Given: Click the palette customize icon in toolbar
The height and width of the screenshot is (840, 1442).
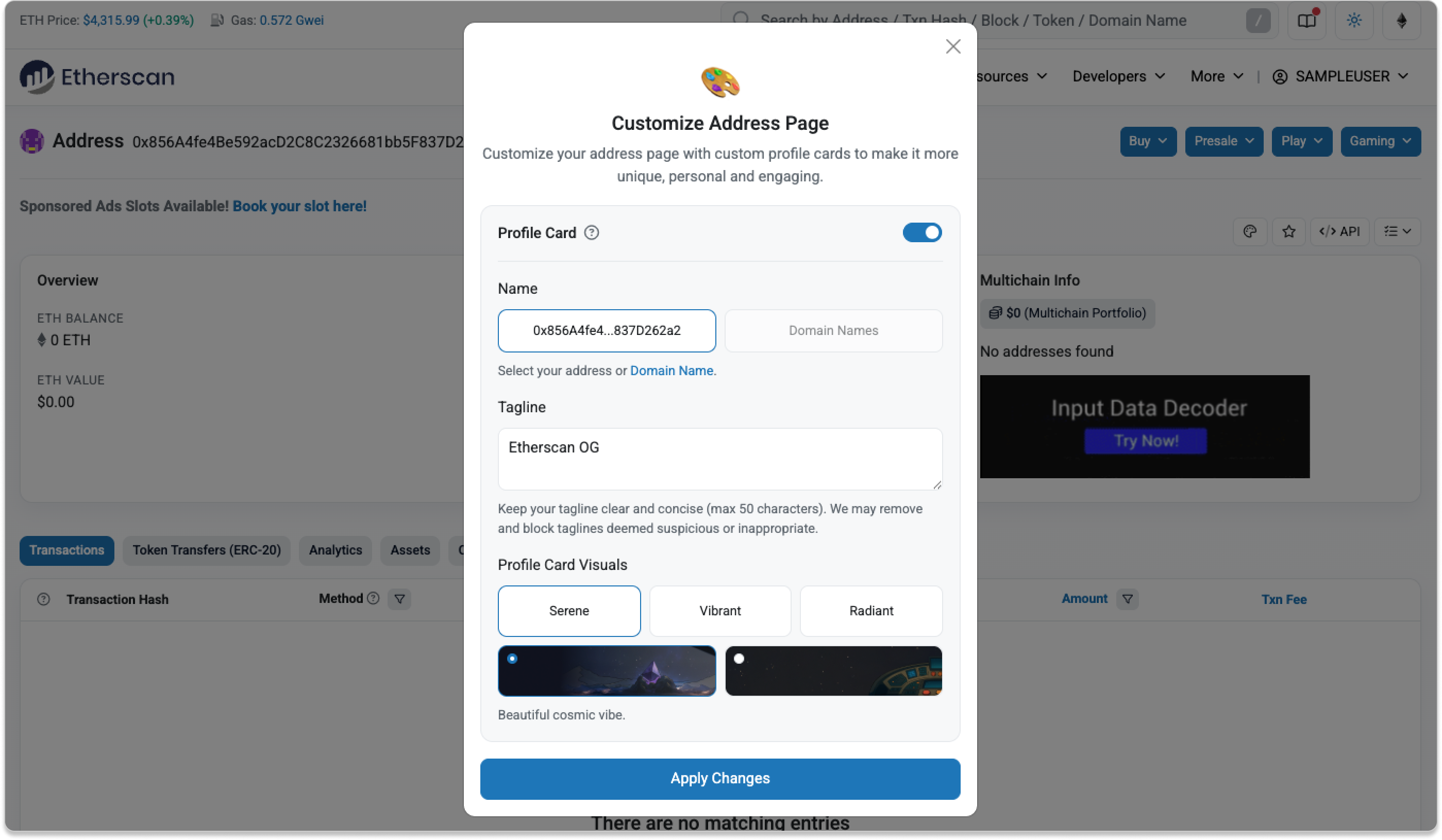Looking at the screenshot, I should pyautogui.click(x=1250, y=231).
